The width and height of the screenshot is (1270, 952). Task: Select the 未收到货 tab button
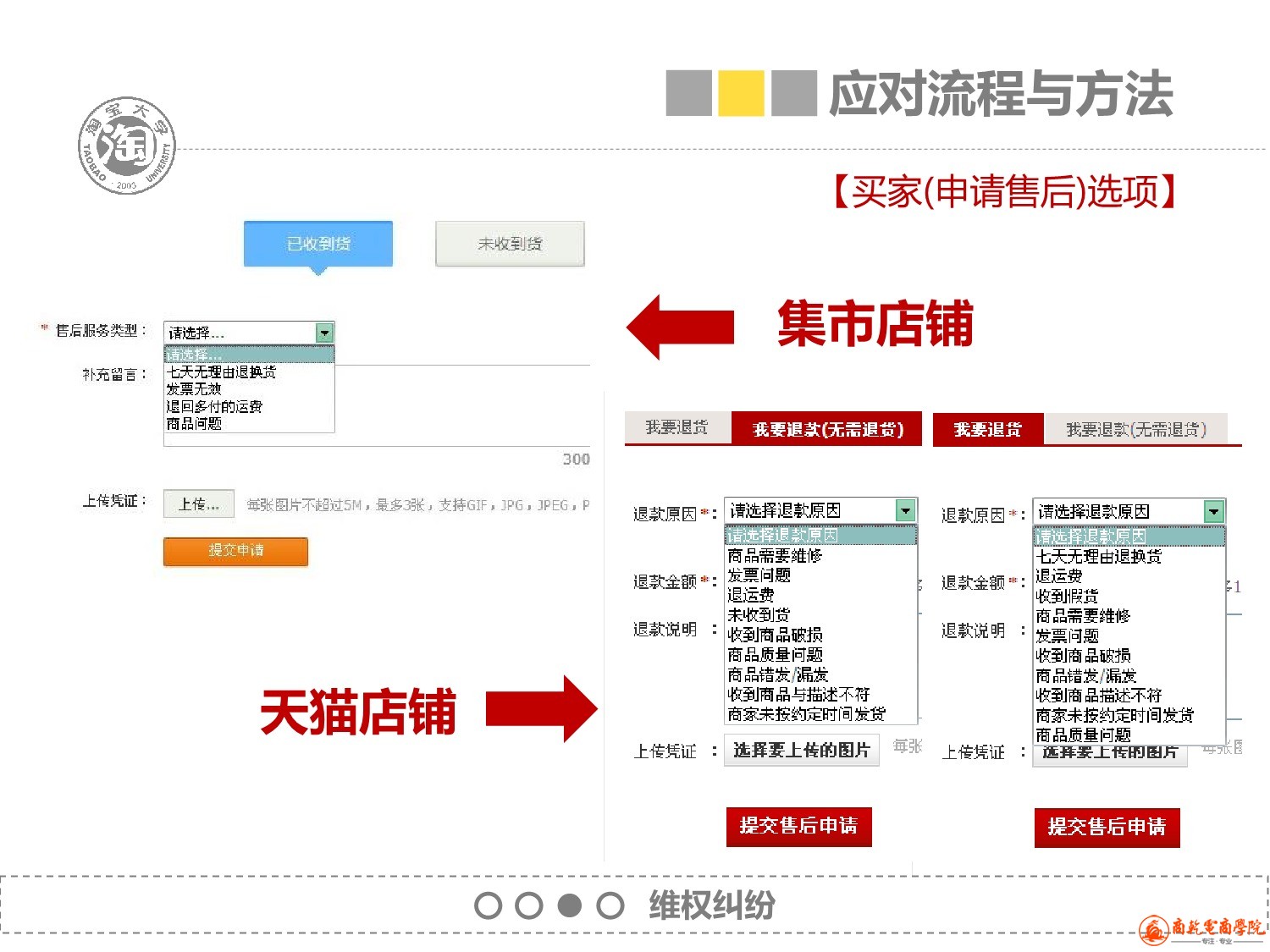tap(510, 244)
